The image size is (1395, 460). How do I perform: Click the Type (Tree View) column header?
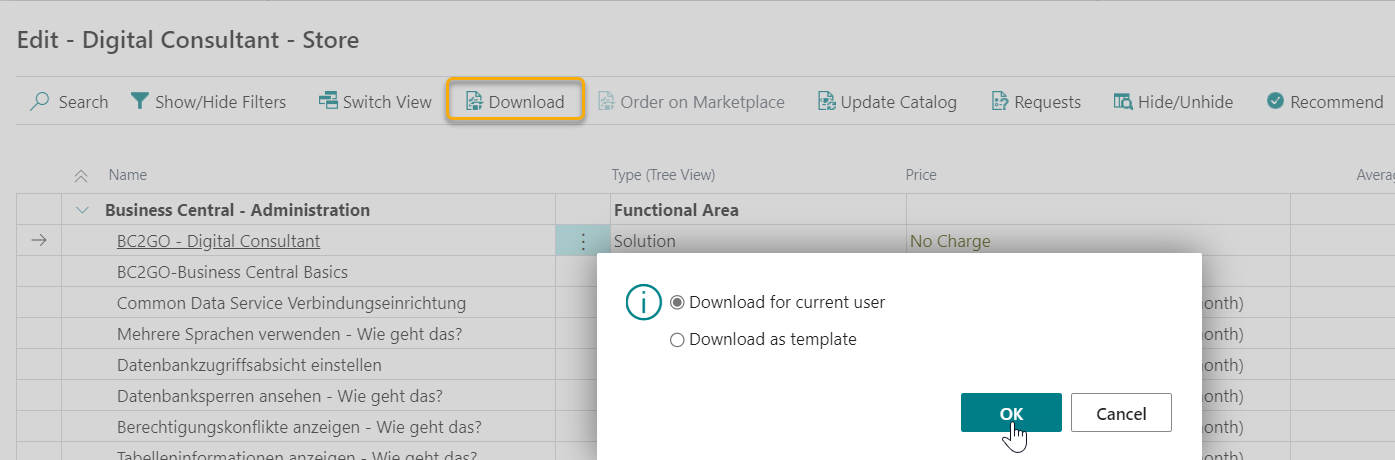click(663, 175)
